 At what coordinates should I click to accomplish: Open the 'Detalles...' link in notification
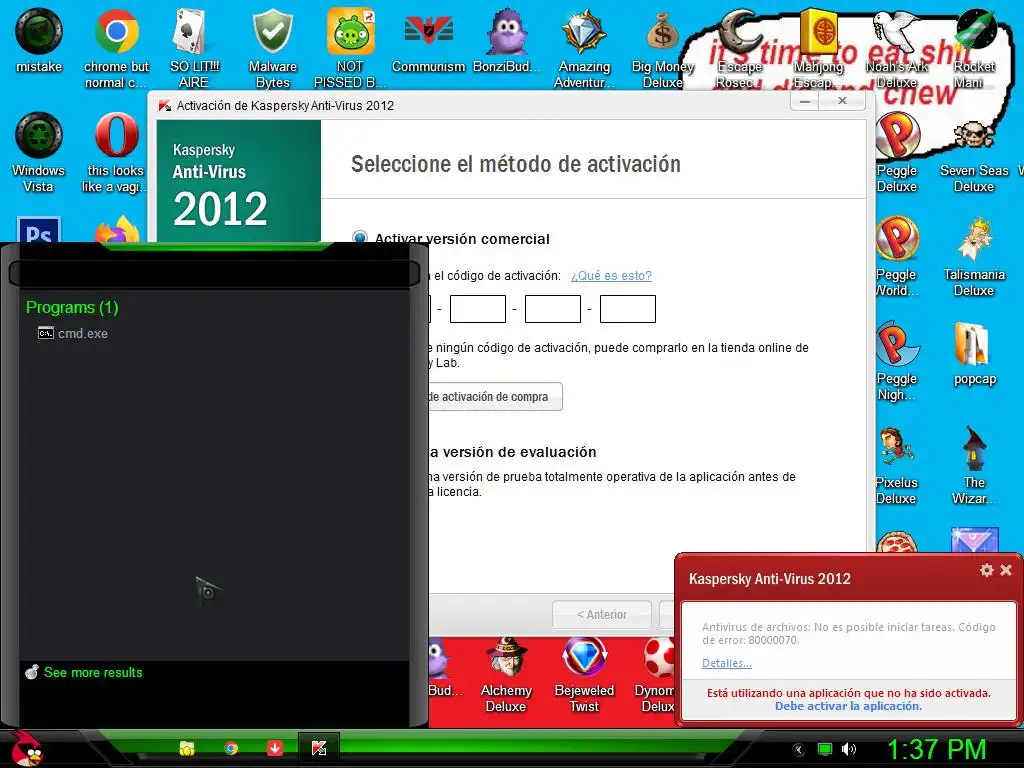[x=727, y=663]
